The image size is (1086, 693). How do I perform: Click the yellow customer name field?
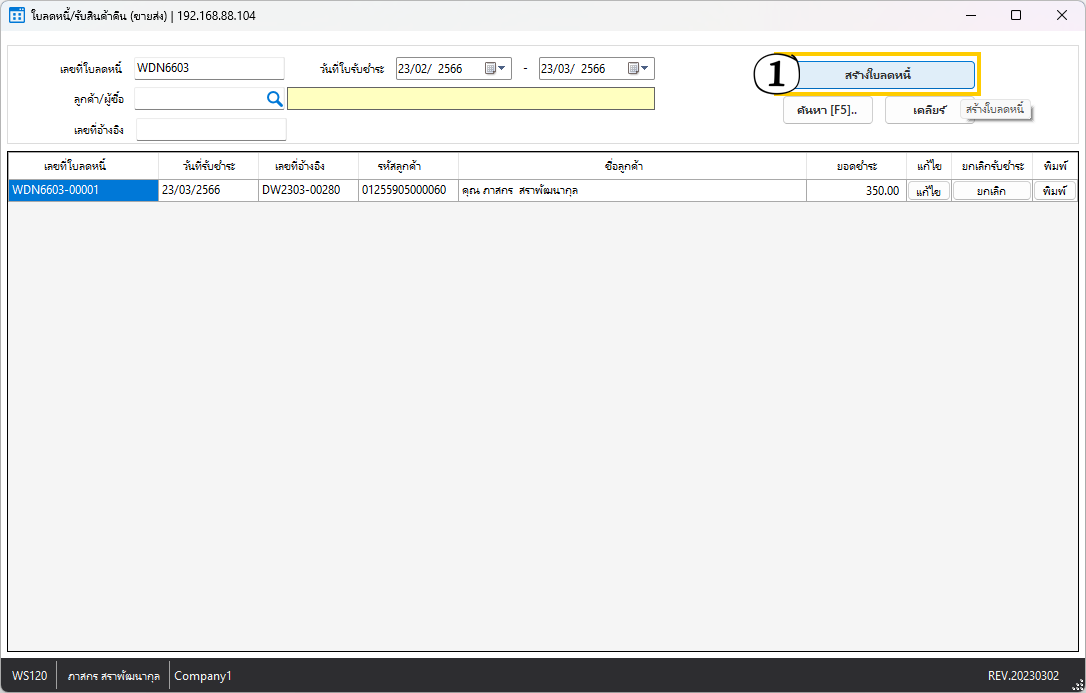(x=470, y=98)
